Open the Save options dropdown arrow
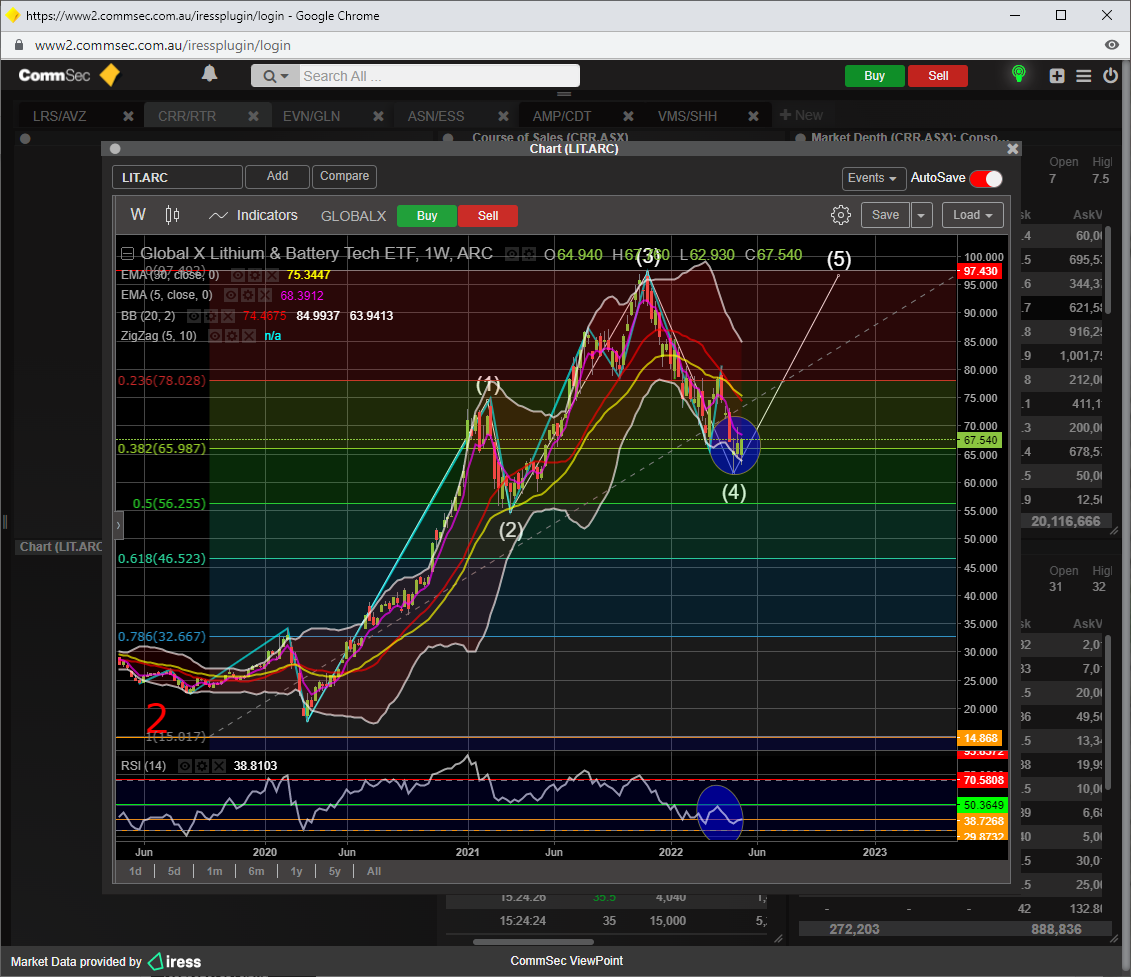 921,215
